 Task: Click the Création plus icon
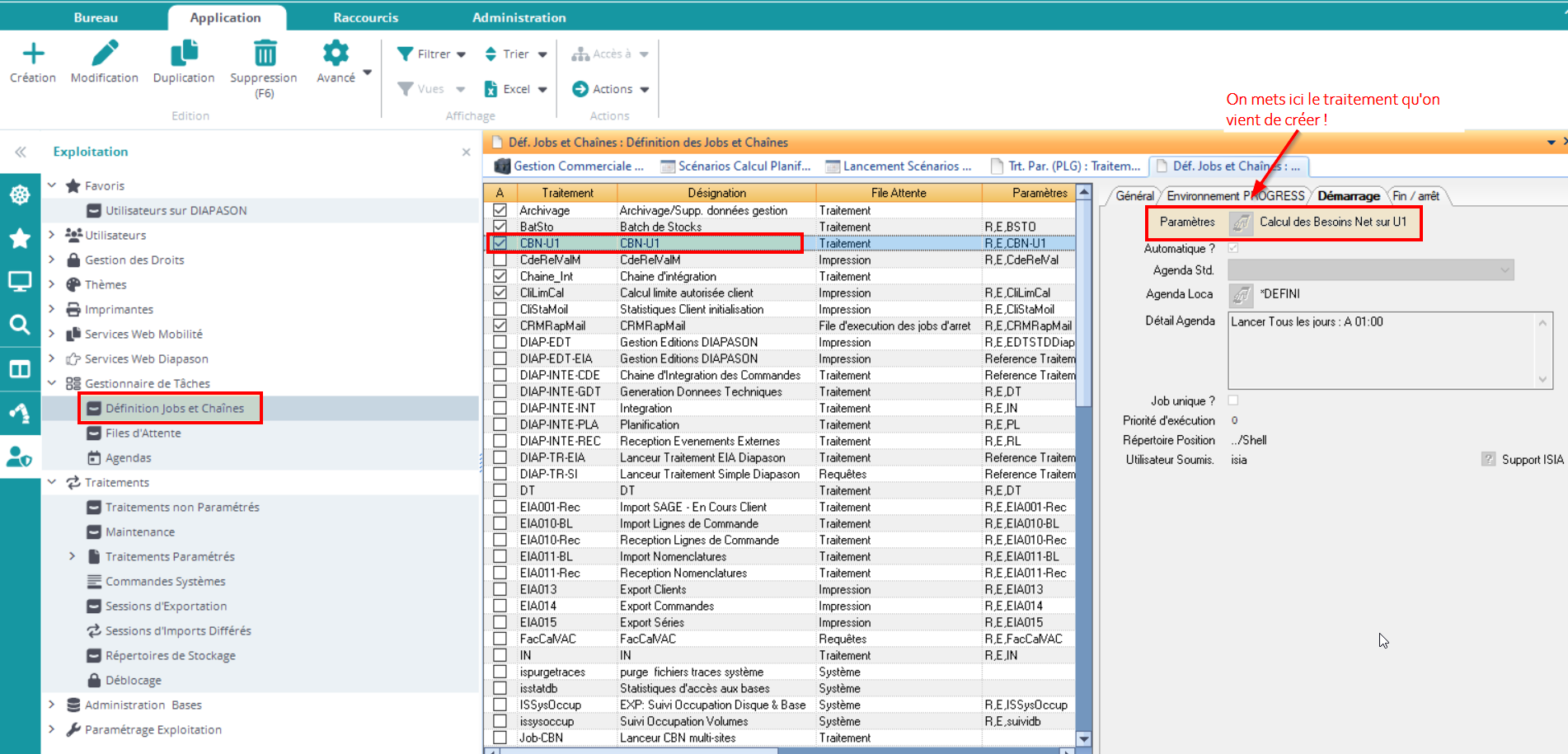pos(33,54)
